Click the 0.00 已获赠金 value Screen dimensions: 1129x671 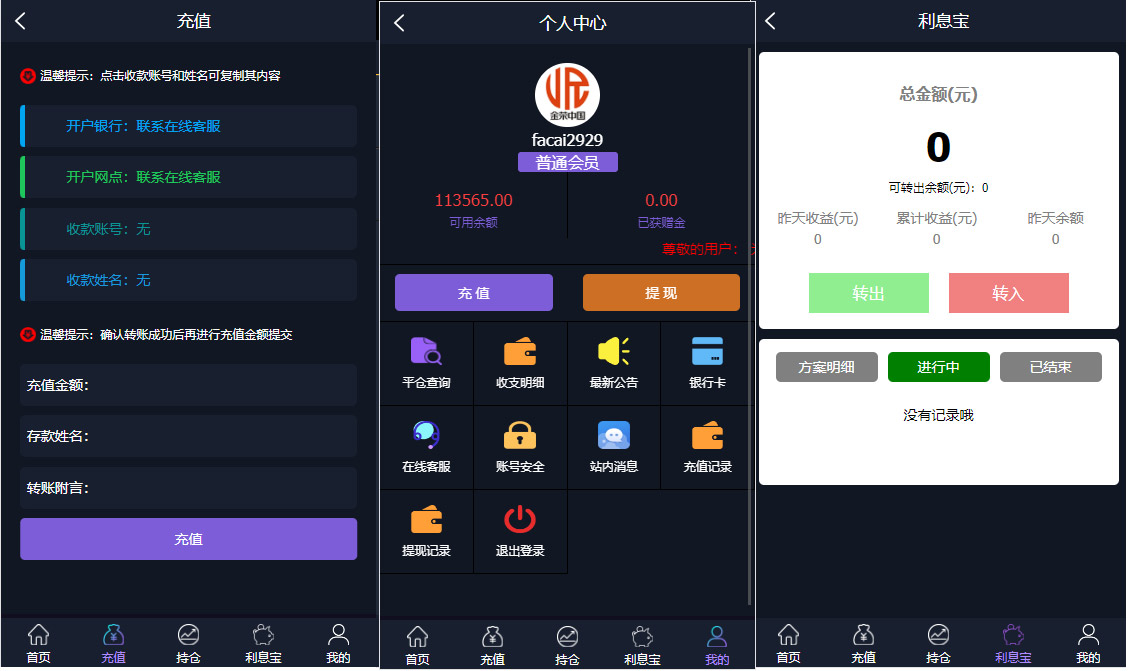[x=661, y=200]
